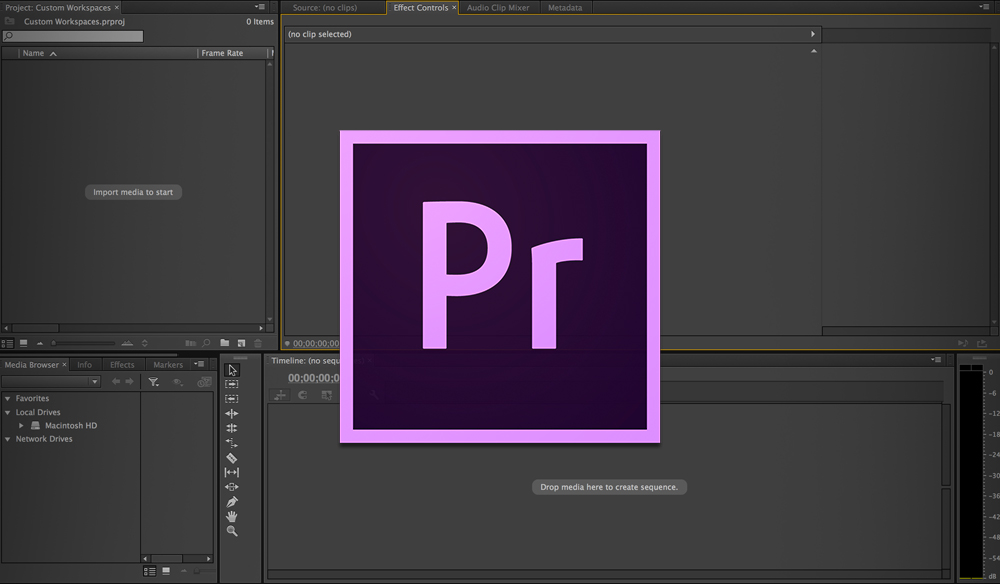Toggle Media Browser list view button
The height and width of the screenshot is (584, 1000).
(149, 571)
